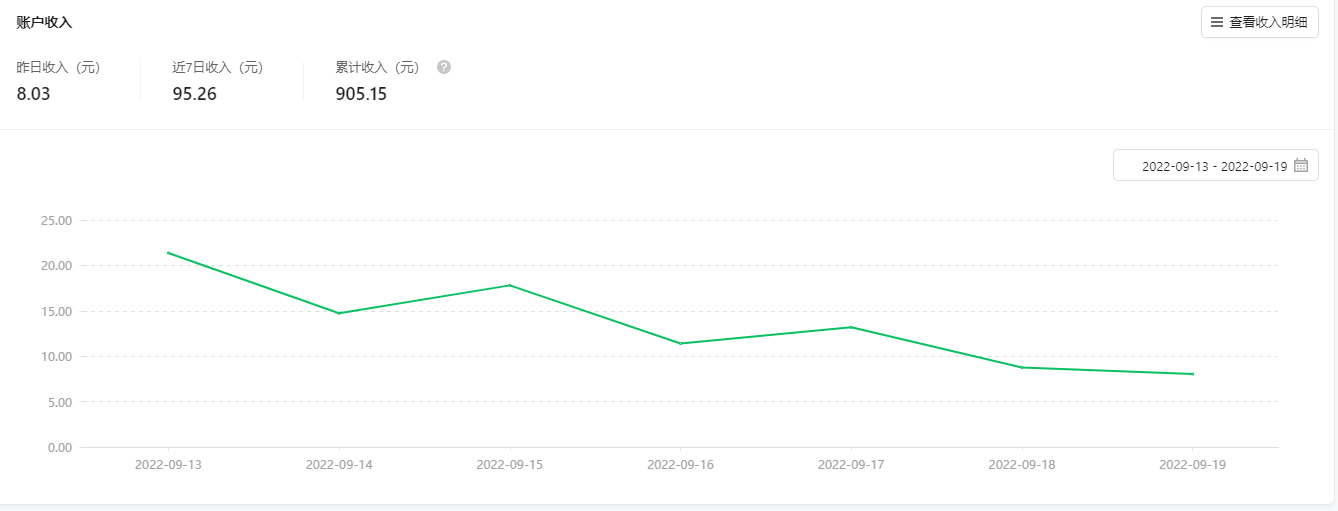1338x511 pixels.
Task: Click the chart point above 2022-09-17
Action: (x=851, y=327)
